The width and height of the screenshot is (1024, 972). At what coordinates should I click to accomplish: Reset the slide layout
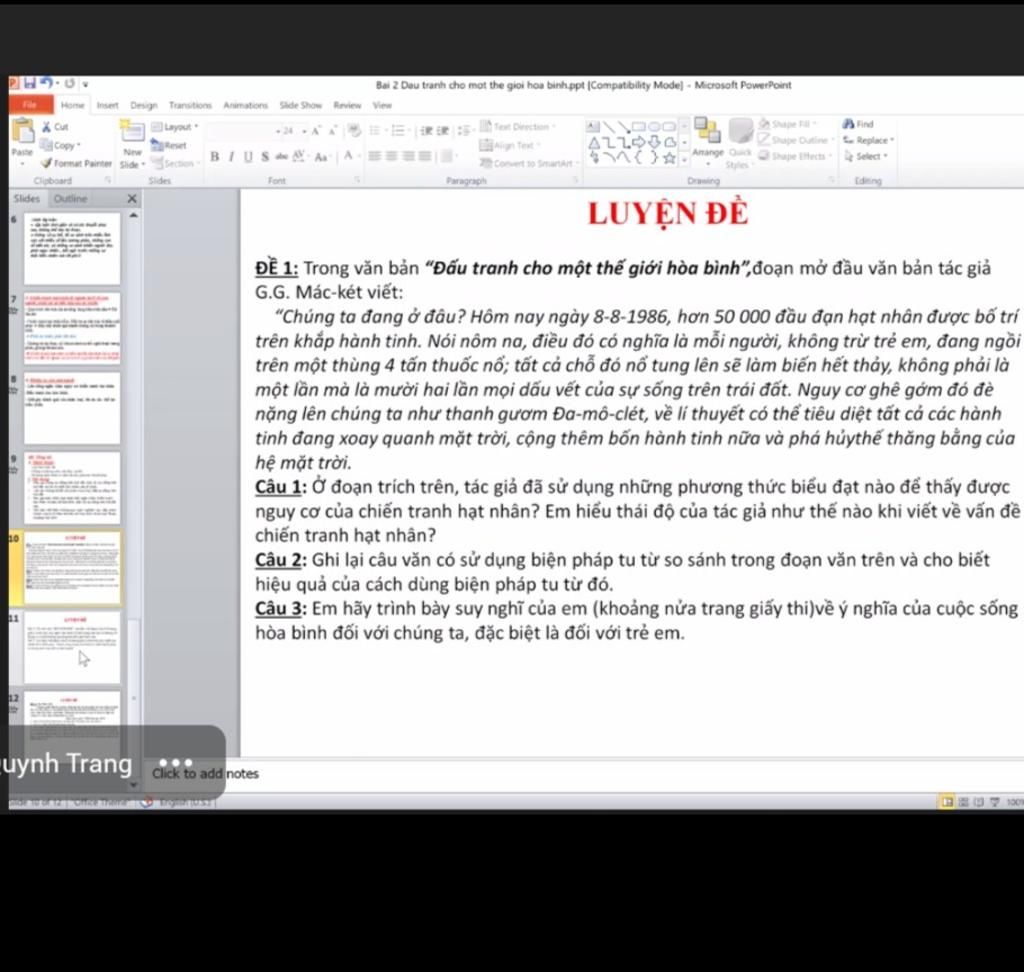169,145
